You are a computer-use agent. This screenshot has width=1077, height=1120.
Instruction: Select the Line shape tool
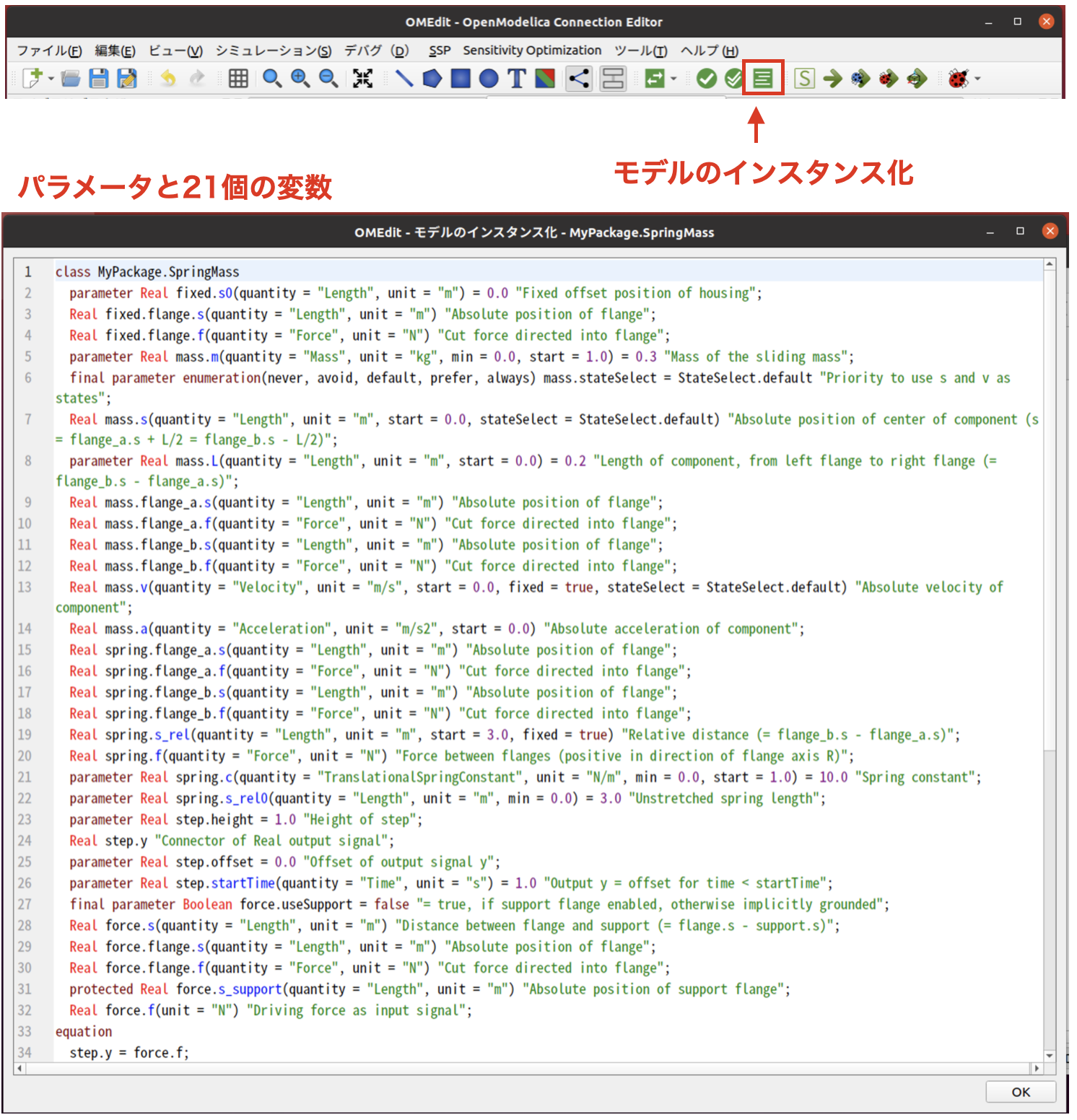click(x=404, y=78)
